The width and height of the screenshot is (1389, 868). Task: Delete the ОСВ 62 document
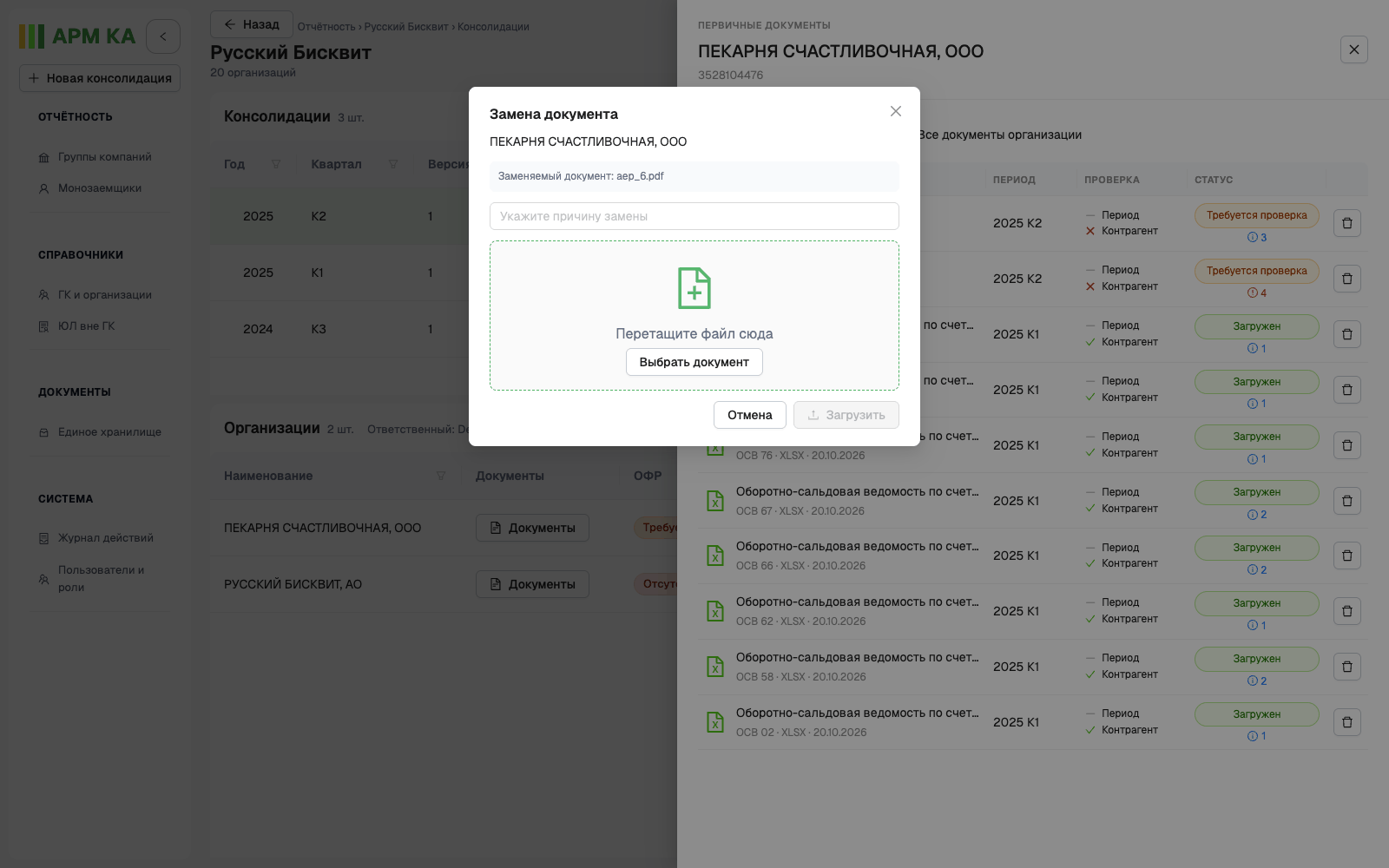(x=1347, y=611)
